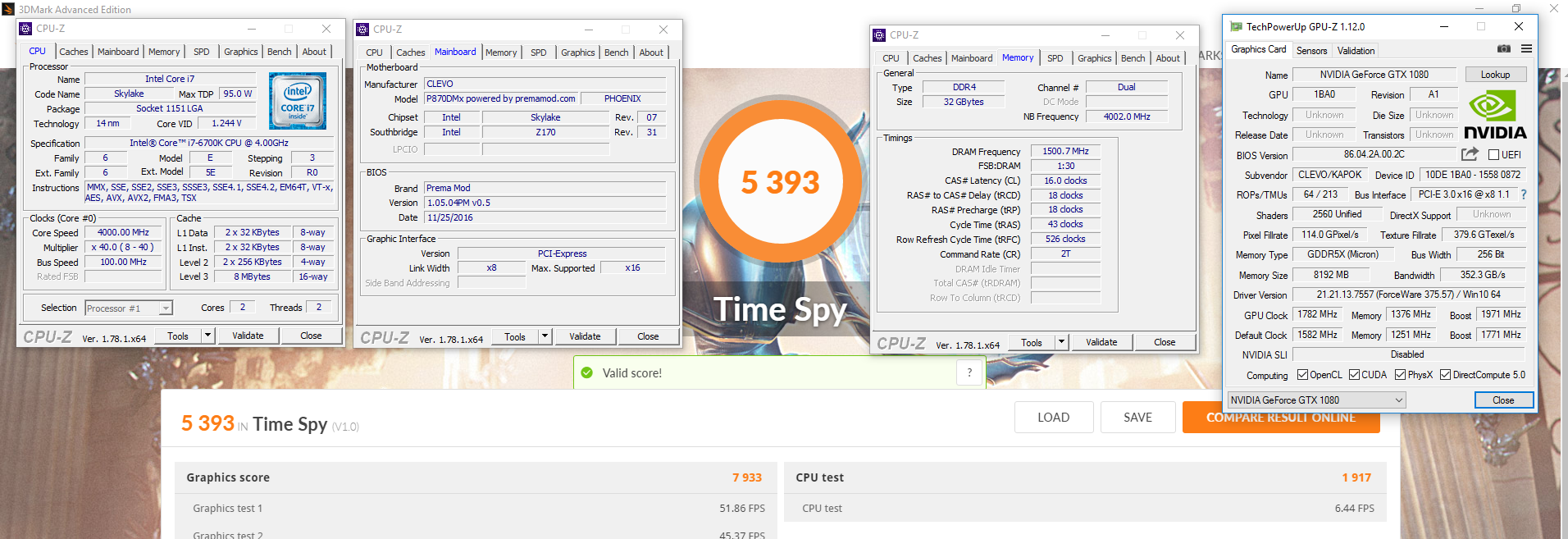Image resolution: width=1568 pixels, height=539 pixels.
Task: Click the GPU Name field NVIDIA GeForce GTX 1080
Action: (x=1374, y=75)
